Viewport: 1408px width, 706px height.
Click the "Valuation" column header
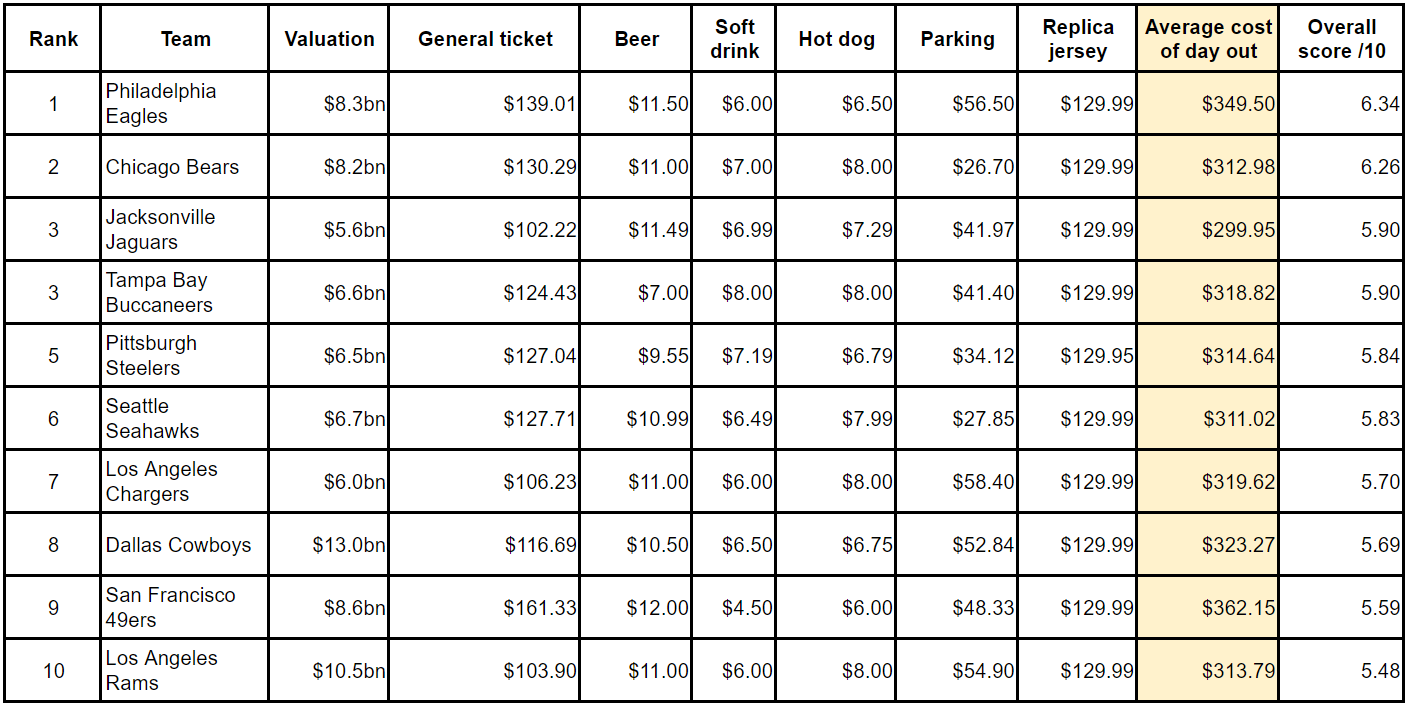(x=329, y=40)
